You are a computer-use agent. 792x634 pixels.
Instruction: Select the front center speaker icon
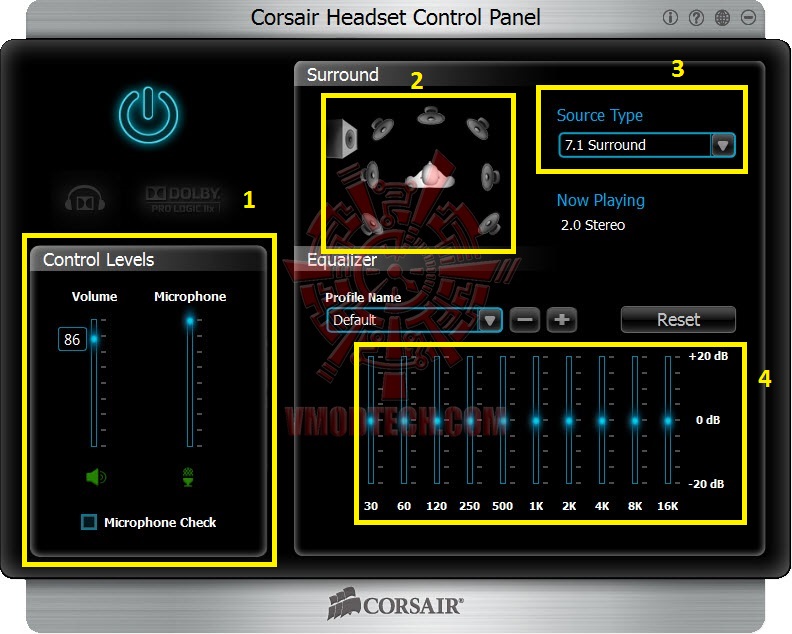[x=431, y=116]
